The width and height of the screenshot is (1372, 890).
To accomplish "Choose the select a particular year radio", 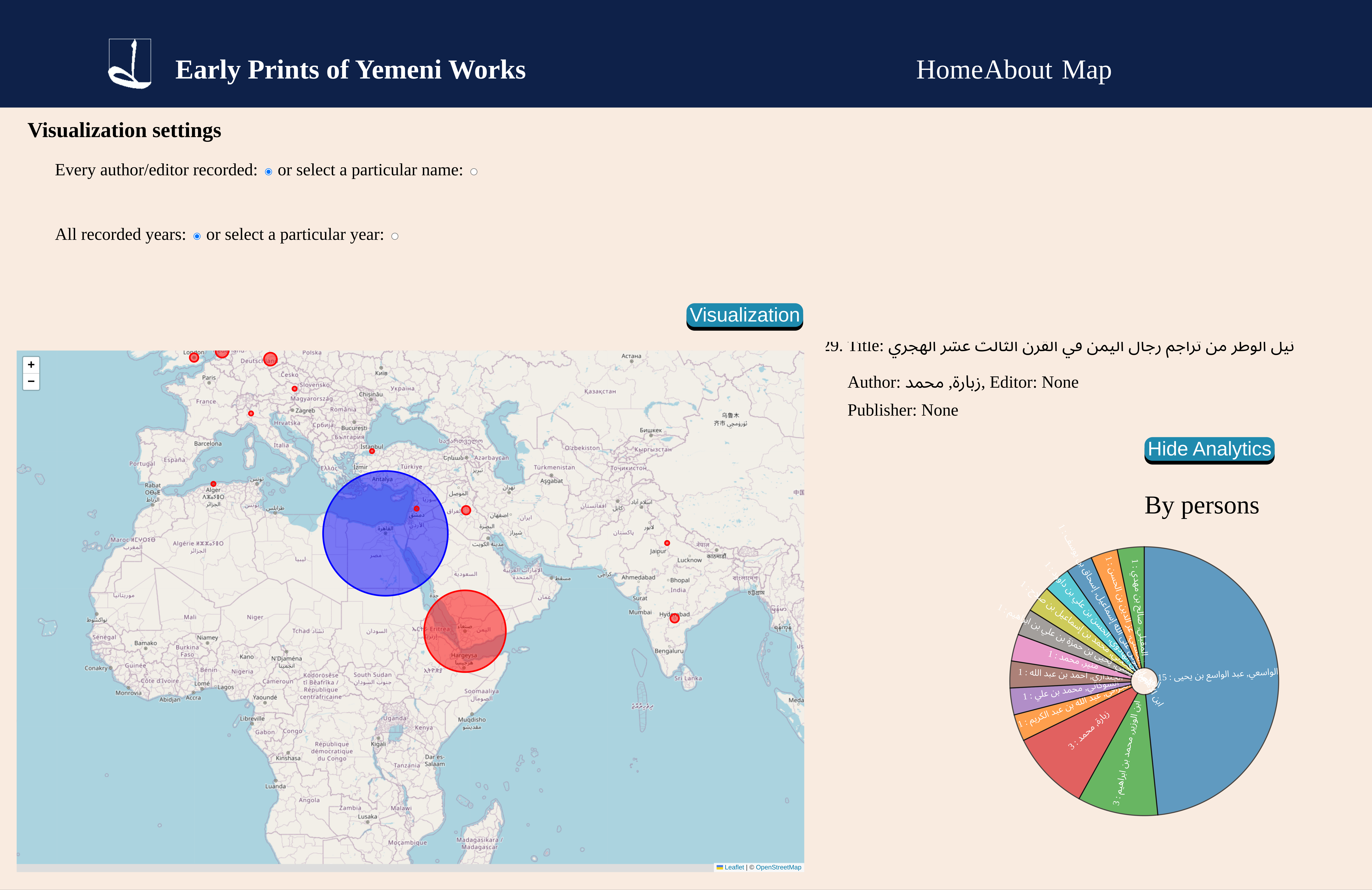I will (x=395, y=236).
